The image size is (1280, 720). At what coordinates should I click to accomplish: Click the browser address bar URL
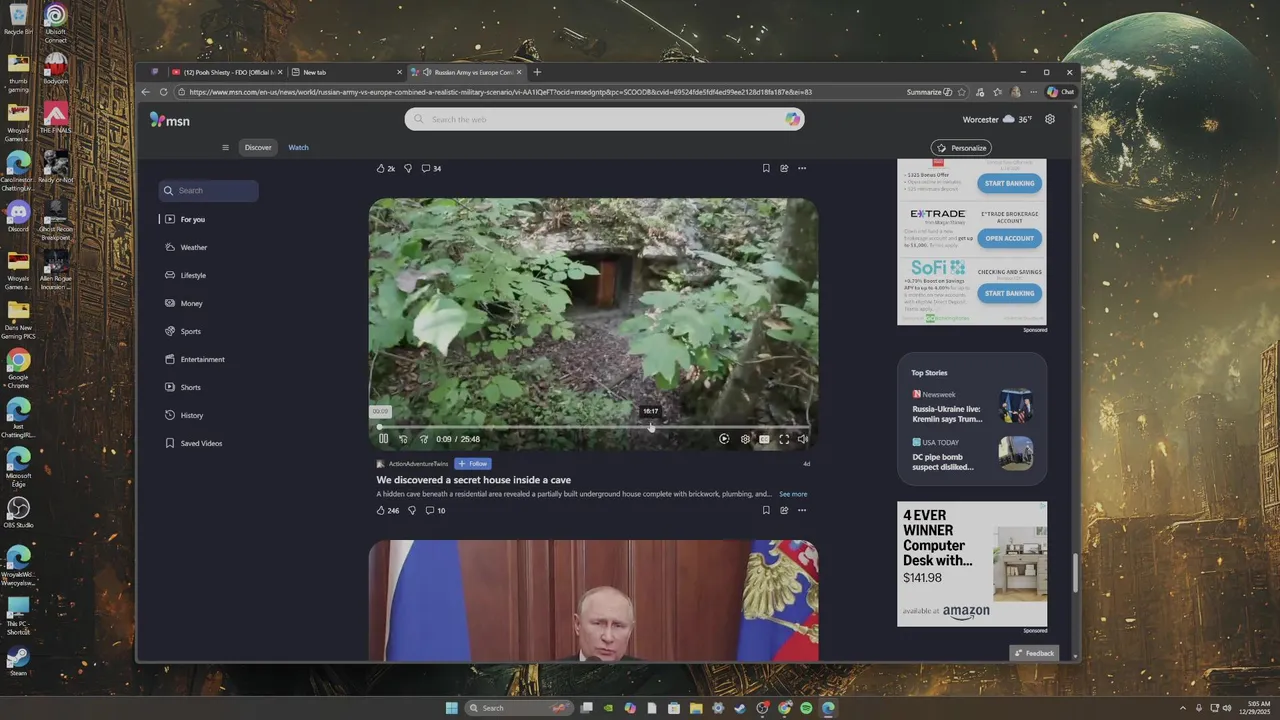coord(500,92)
